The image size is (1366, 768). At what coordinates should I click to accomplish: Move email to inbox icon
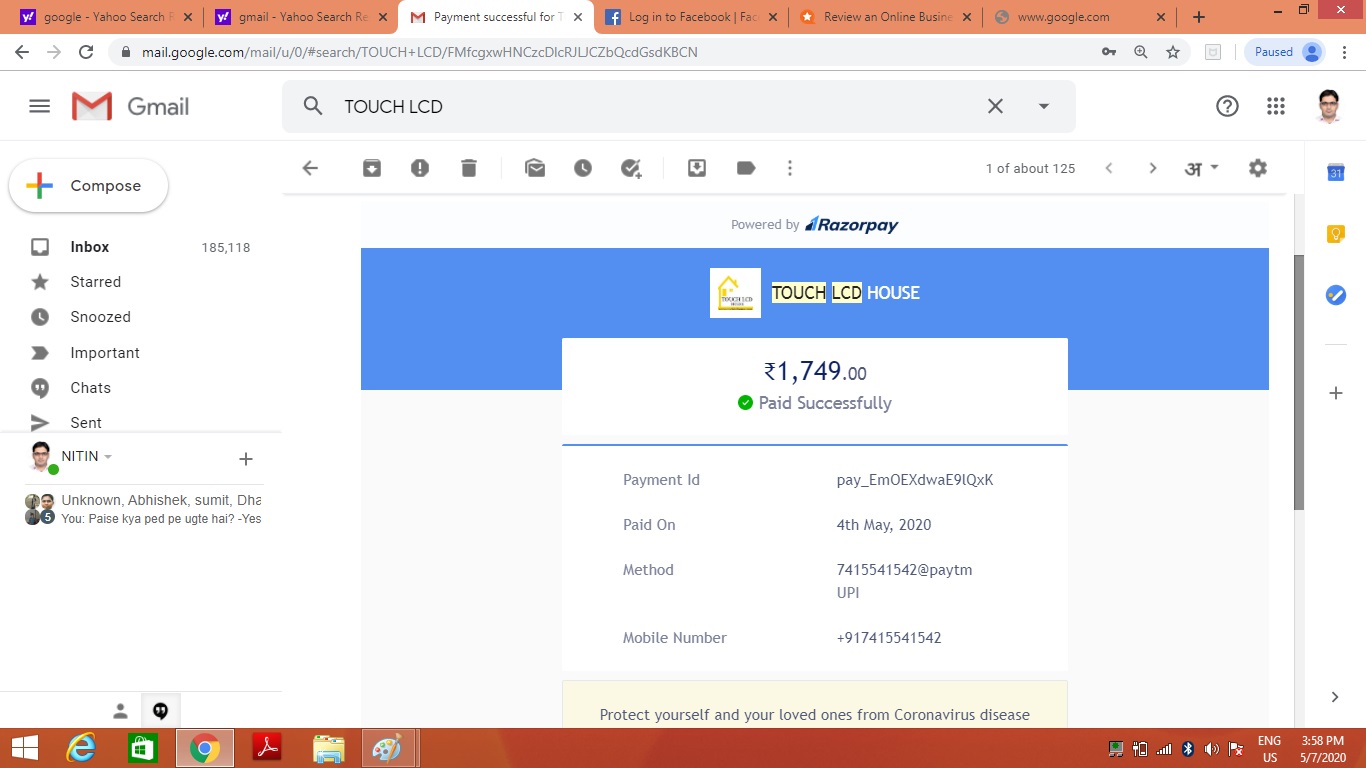pyautogui.click(x=697, y=168)
